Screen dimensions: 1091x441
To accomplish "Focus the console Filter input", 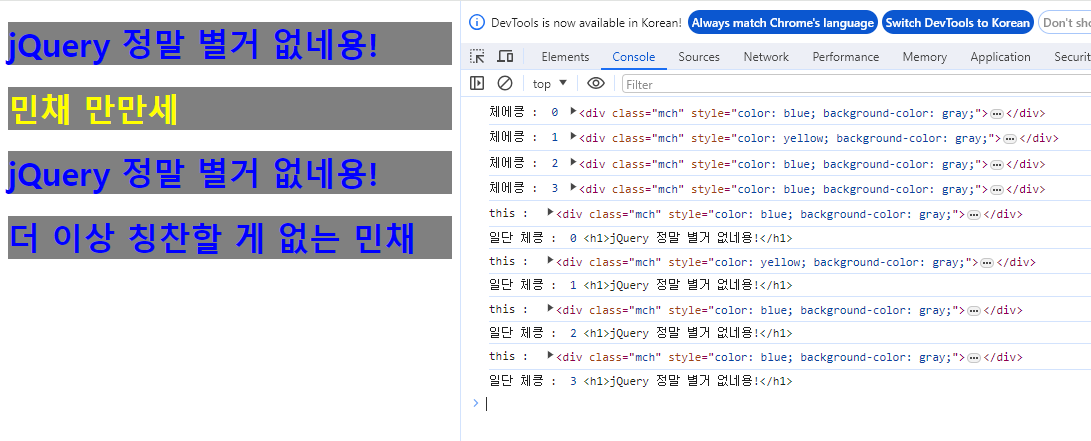I will tap(856, 84).
